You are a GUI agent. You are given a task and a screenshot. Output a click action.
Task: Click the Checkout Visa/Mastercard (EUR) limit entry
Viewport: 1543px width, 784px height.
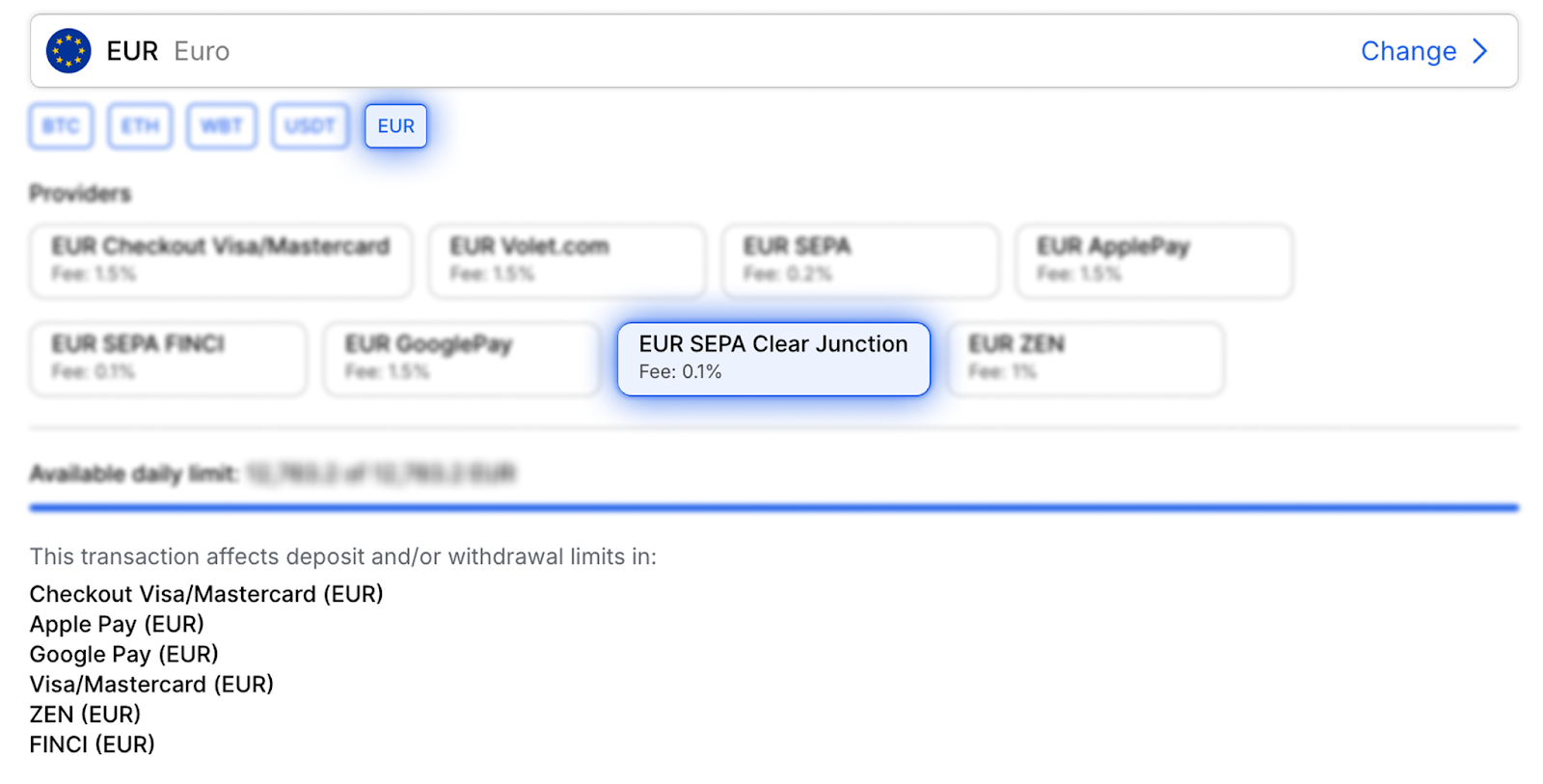coord(206,594)
